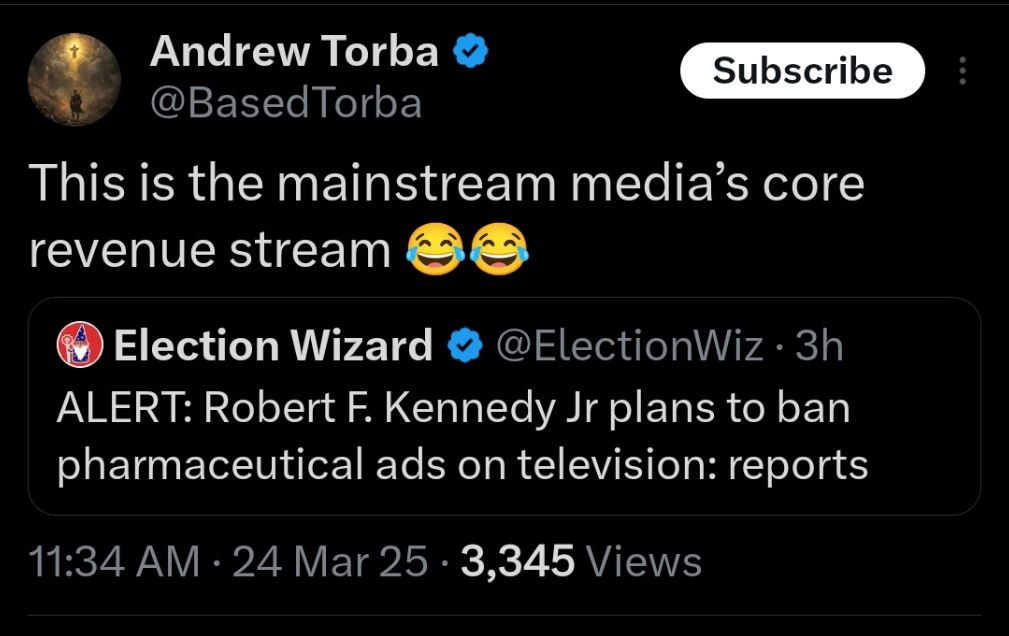
Task: Open the @BasedTorba handle link
Action: [x=286, y=103]
